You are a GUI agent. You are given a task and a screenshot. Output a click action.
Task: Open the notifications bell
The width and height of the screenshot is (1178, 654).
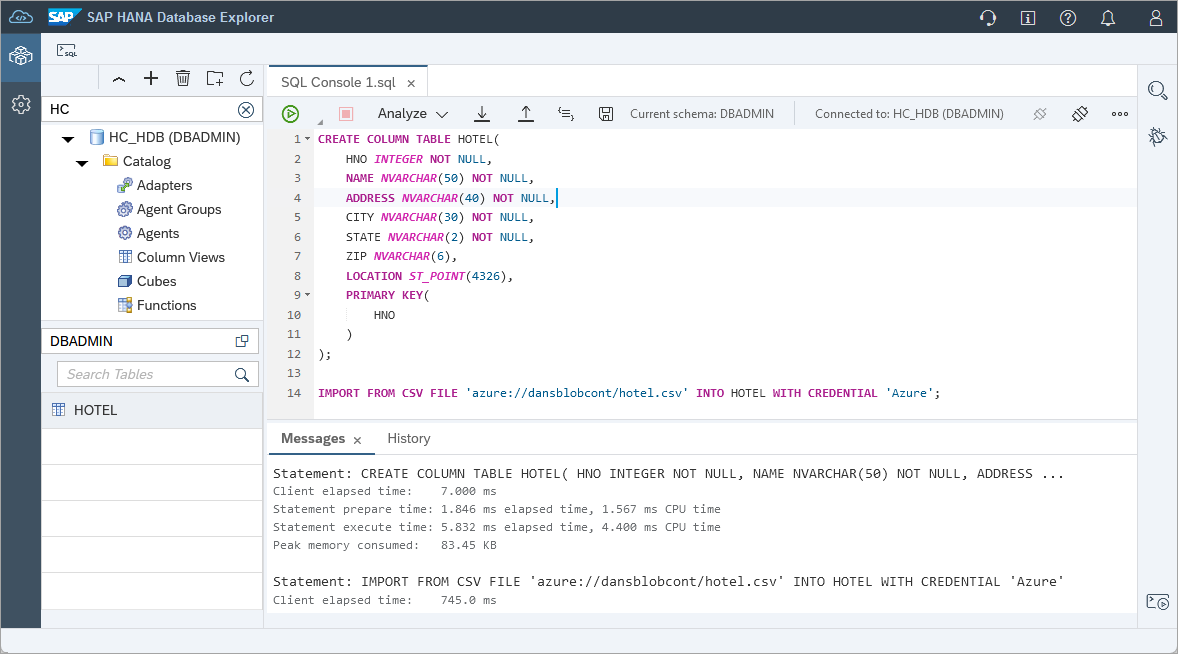(1108, 17)
